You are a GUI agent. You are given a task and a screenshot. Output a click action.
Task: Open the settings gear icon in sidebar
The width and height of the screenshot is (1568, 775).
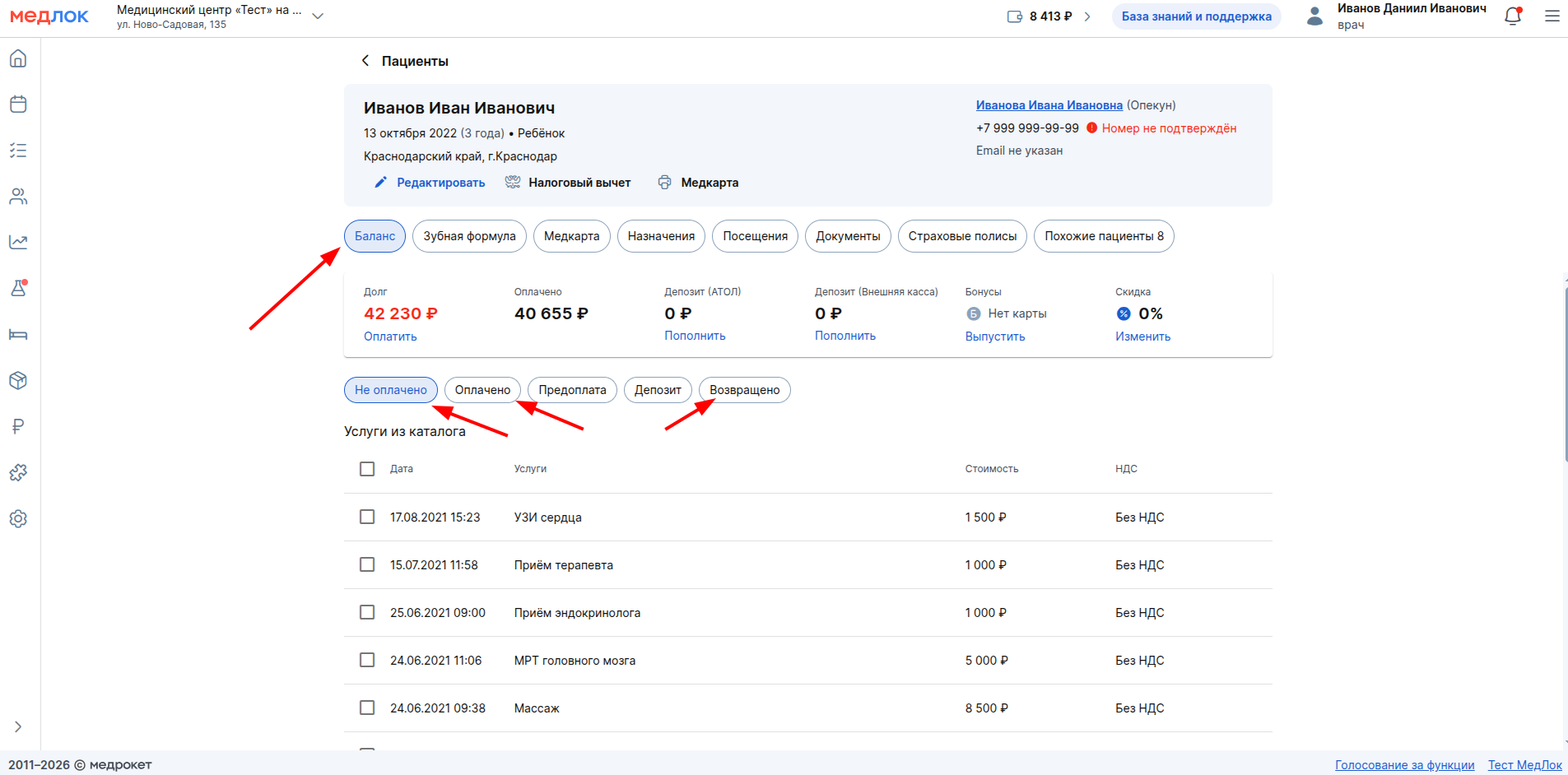[x=18, y=518]
